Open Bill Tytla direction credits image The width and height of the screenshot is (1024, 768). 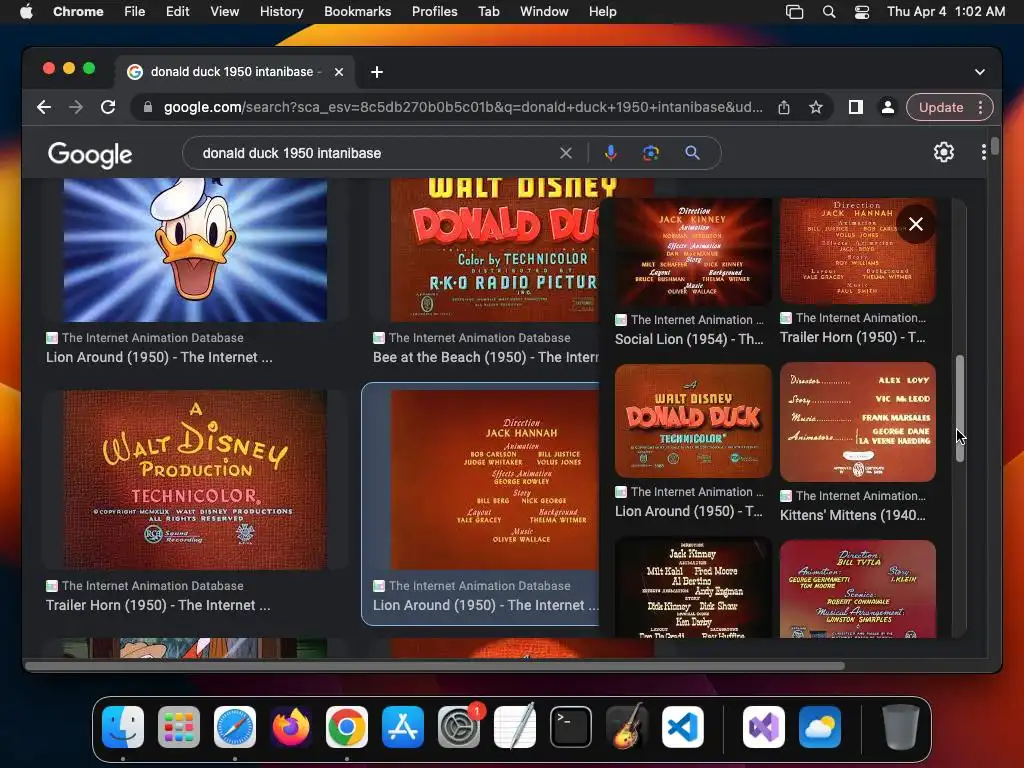coord(857,588)
